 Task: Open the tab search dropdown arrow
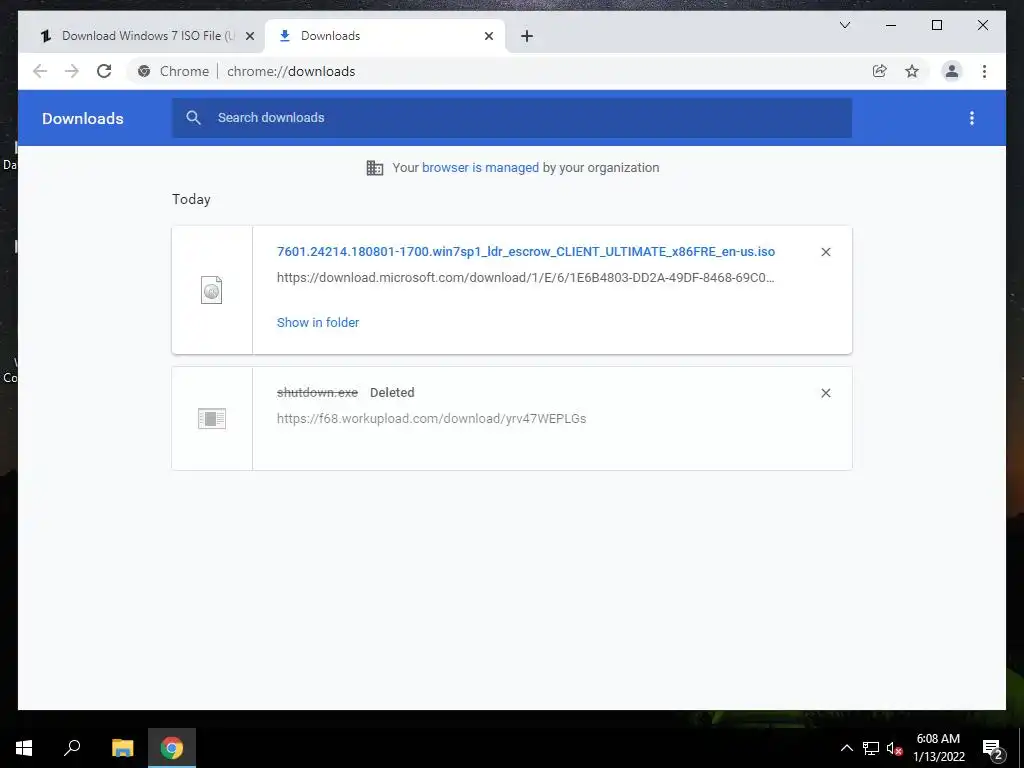coord(844,25)
